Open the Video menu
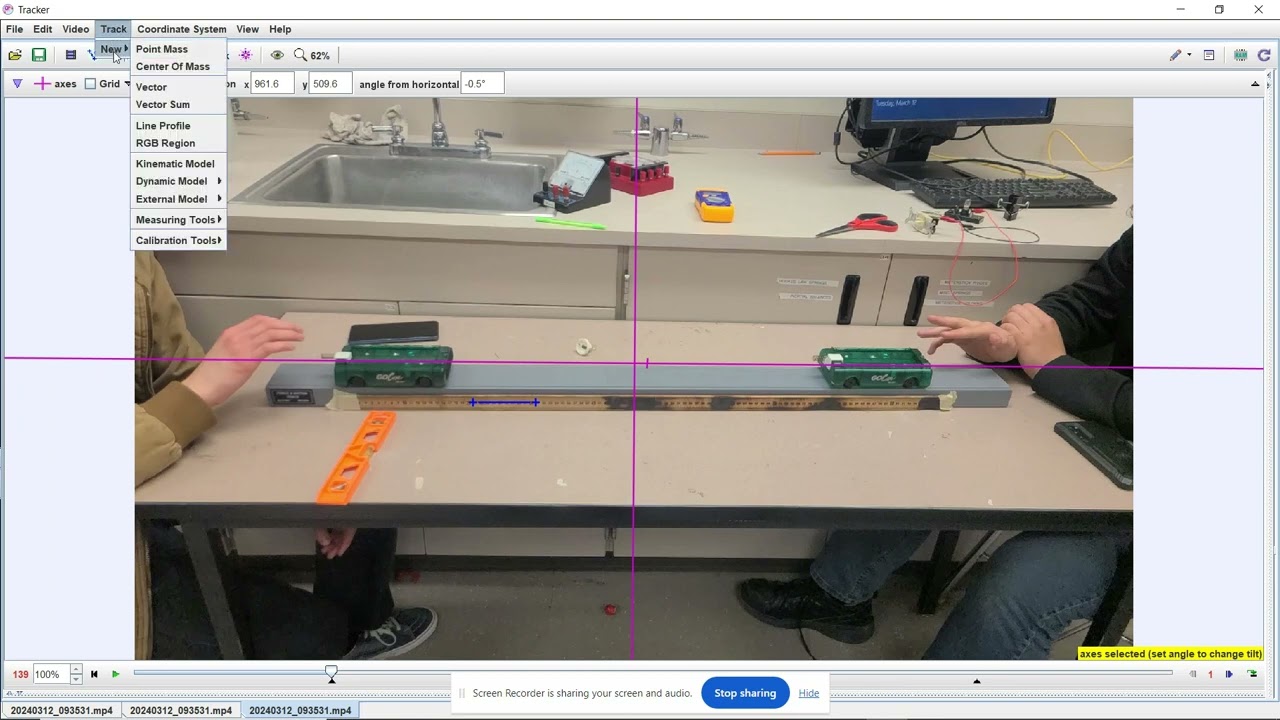The height and width of the screenshot is (720, 1280). [76, 29]
